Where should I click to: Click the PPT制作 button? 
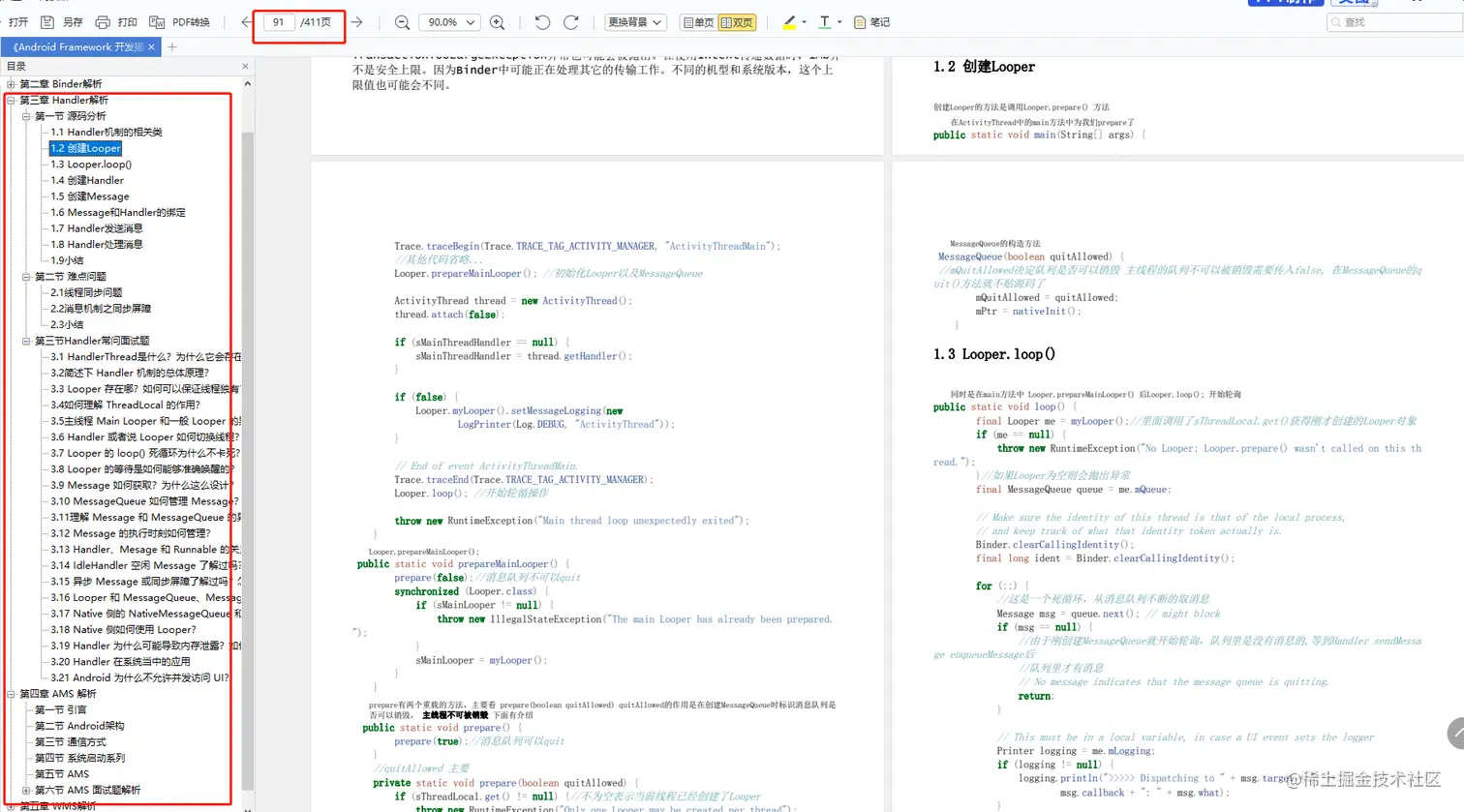(x=1286, y=5)
